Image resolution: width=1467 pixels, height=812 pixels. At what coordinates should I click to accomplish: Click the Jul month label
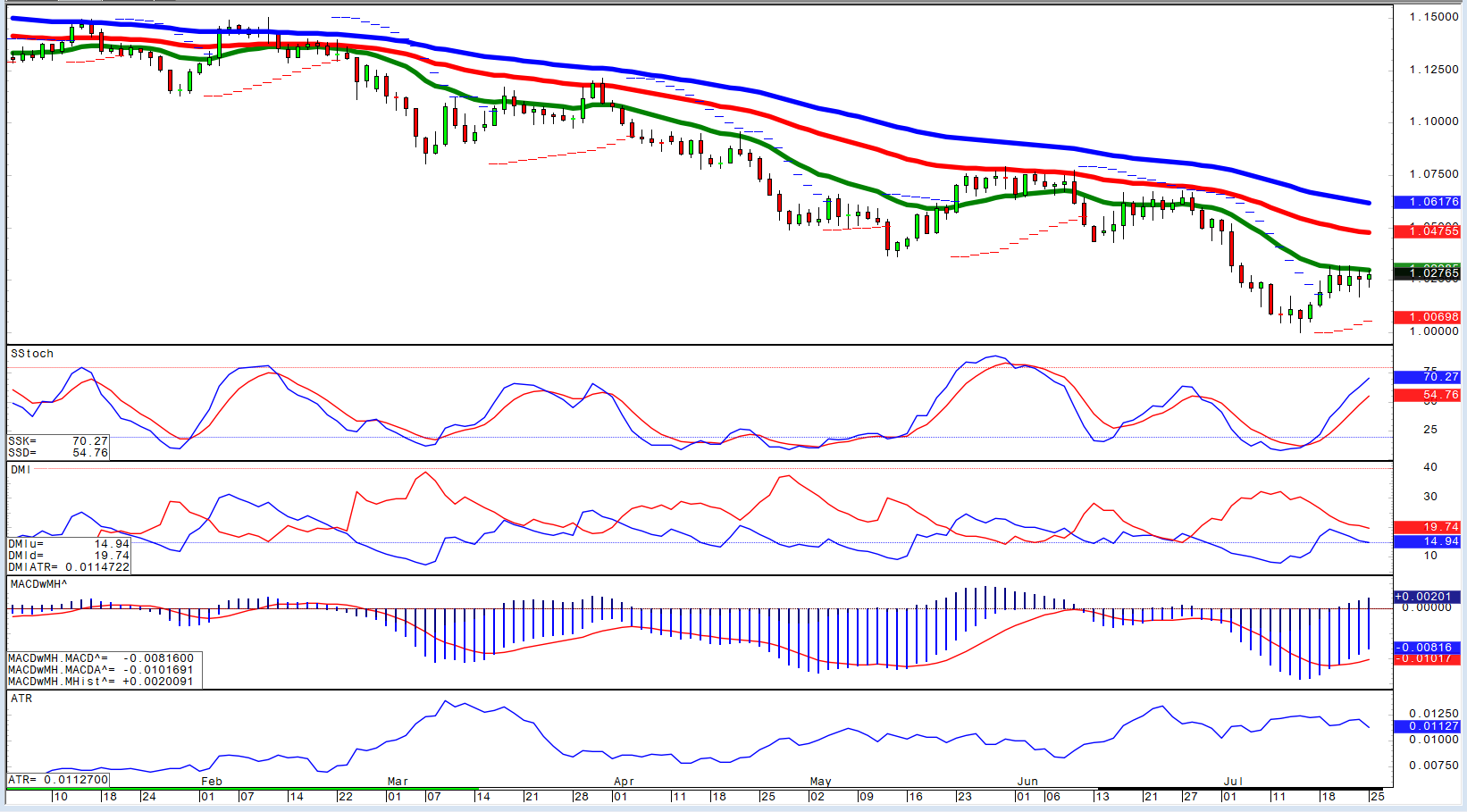pos(1233,782)
